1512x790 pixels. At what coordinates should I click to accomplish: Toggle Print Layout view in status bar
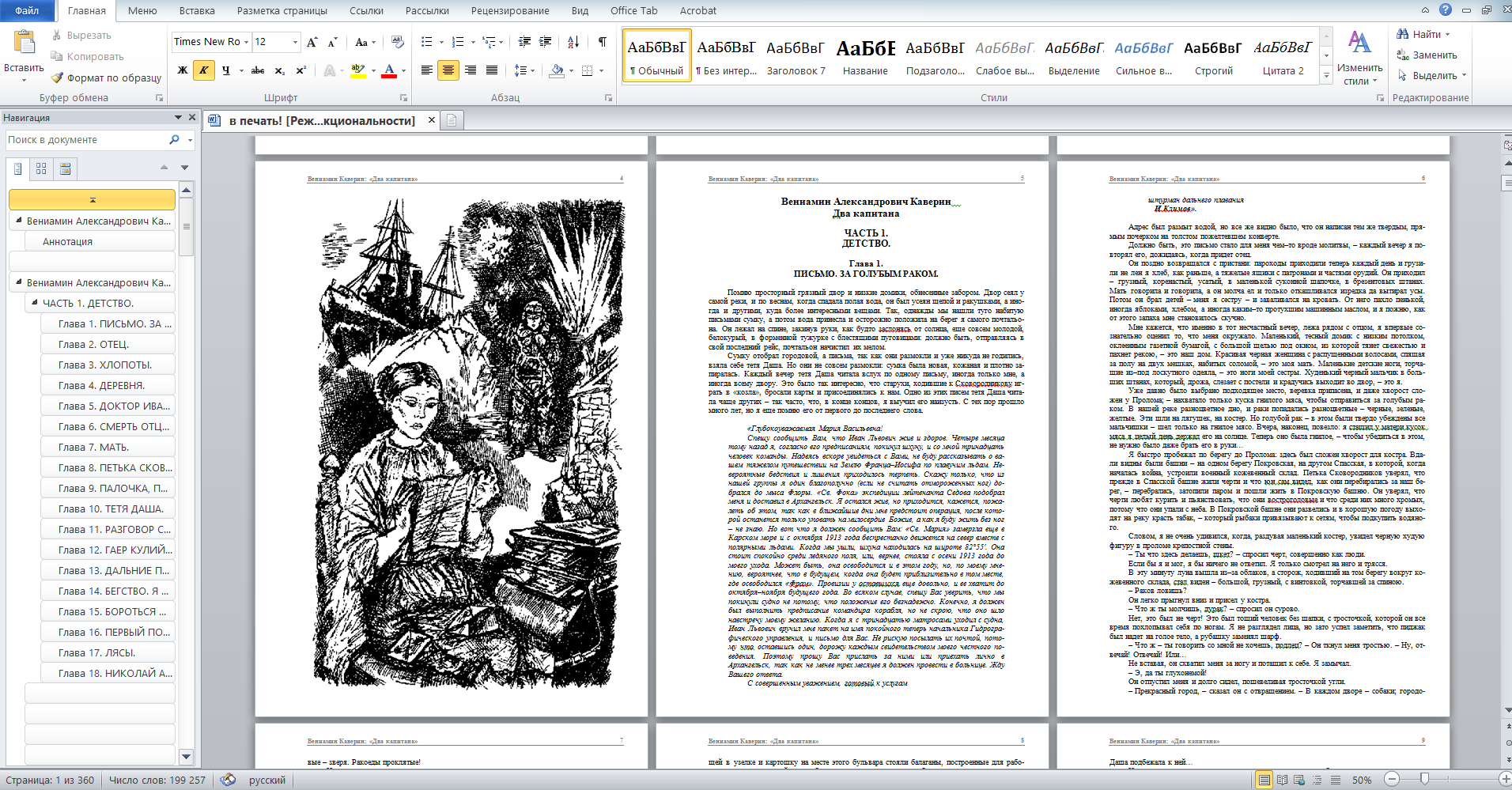[1264, 780]
